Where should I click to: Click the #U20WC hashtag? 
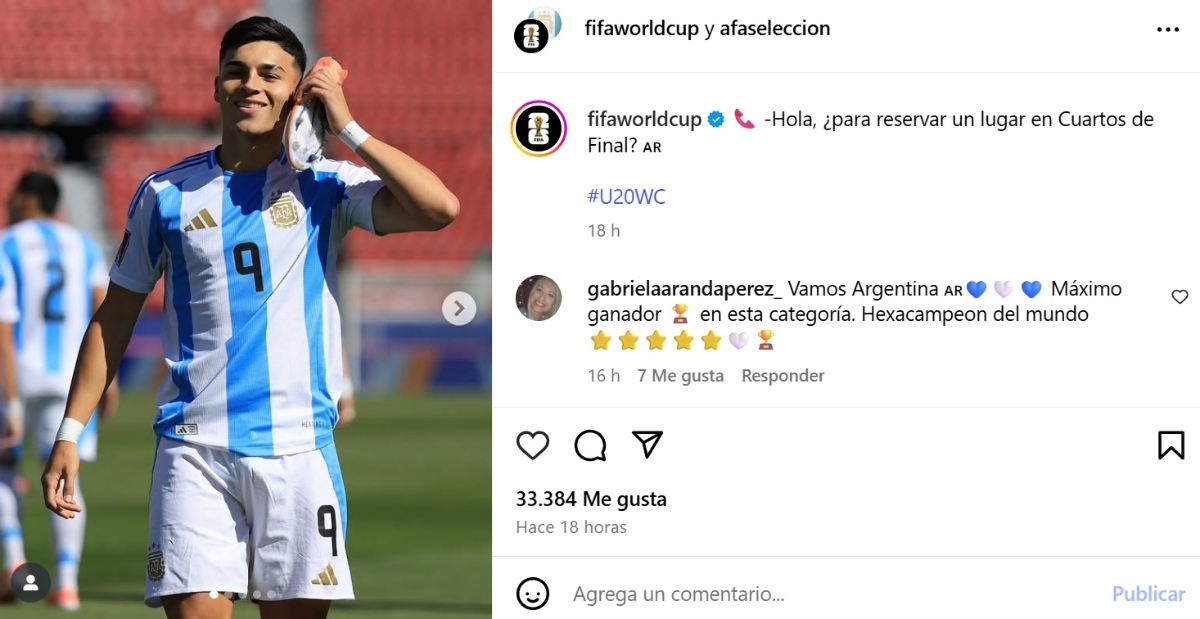click(626, 197)
